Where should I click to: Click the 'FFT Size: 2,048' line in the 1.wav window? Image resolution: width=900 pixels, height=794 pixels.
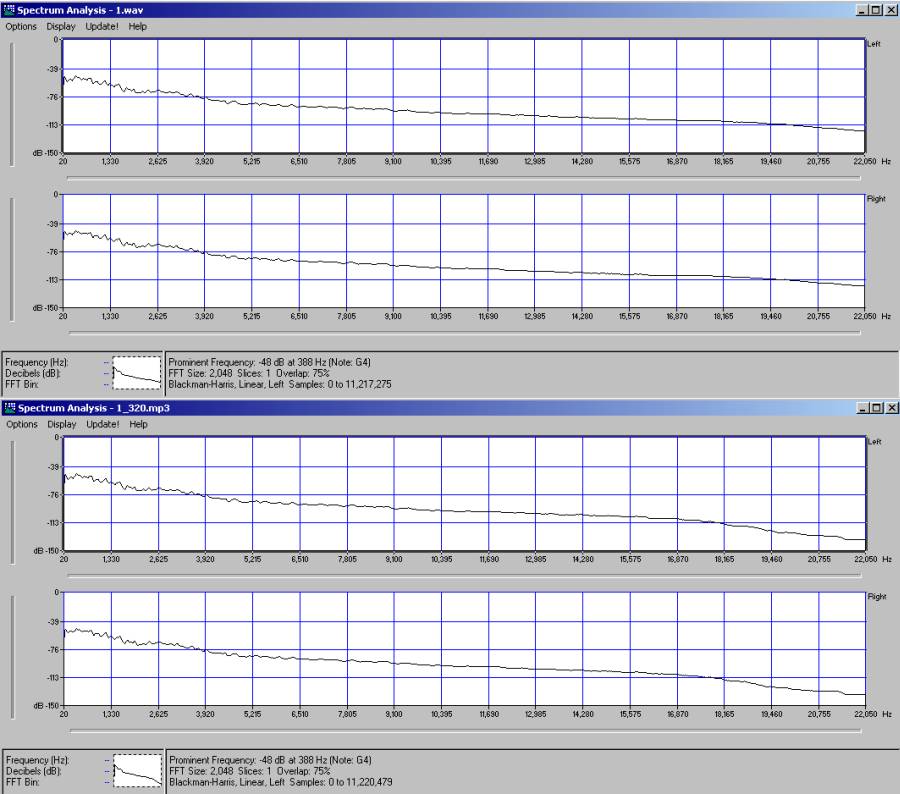pos(249,373)
